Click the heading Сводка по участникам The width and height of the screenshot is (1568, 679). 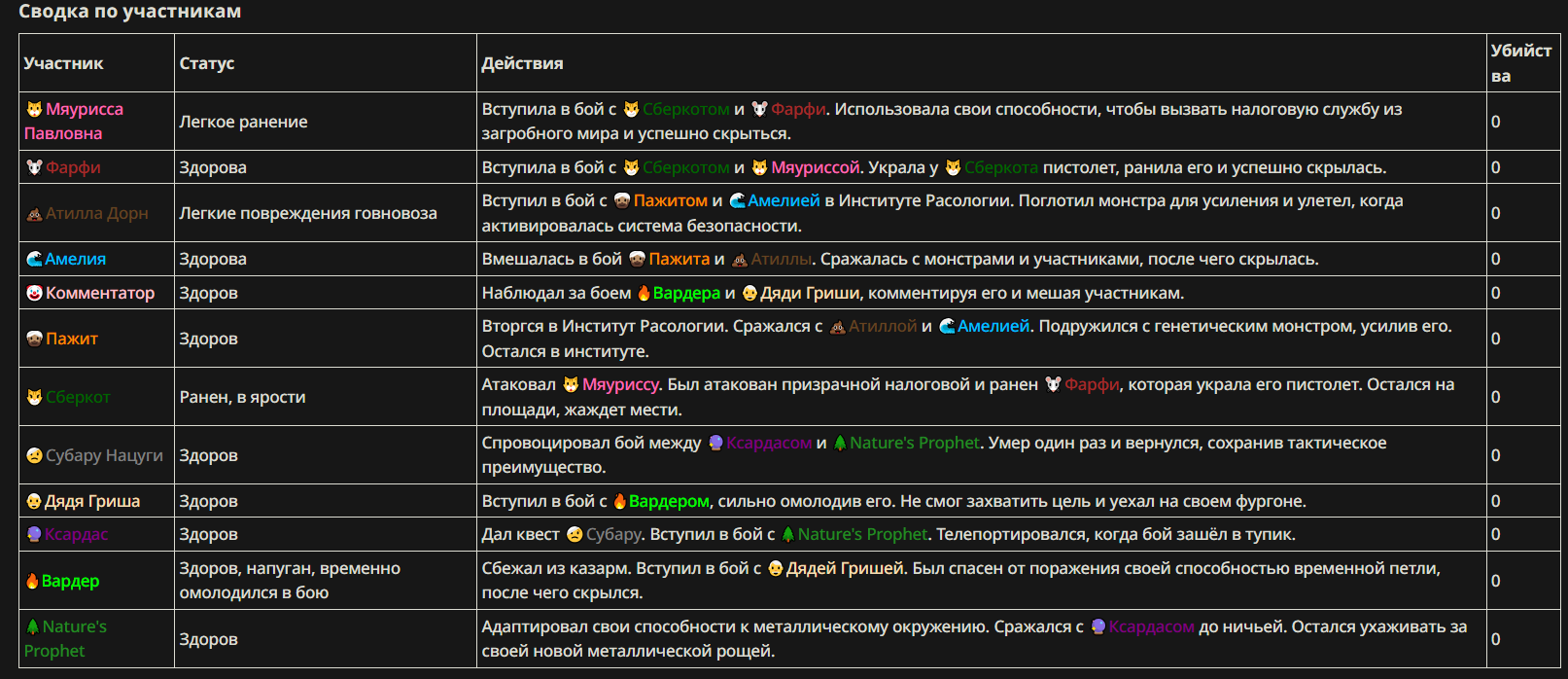coord(130,12)
